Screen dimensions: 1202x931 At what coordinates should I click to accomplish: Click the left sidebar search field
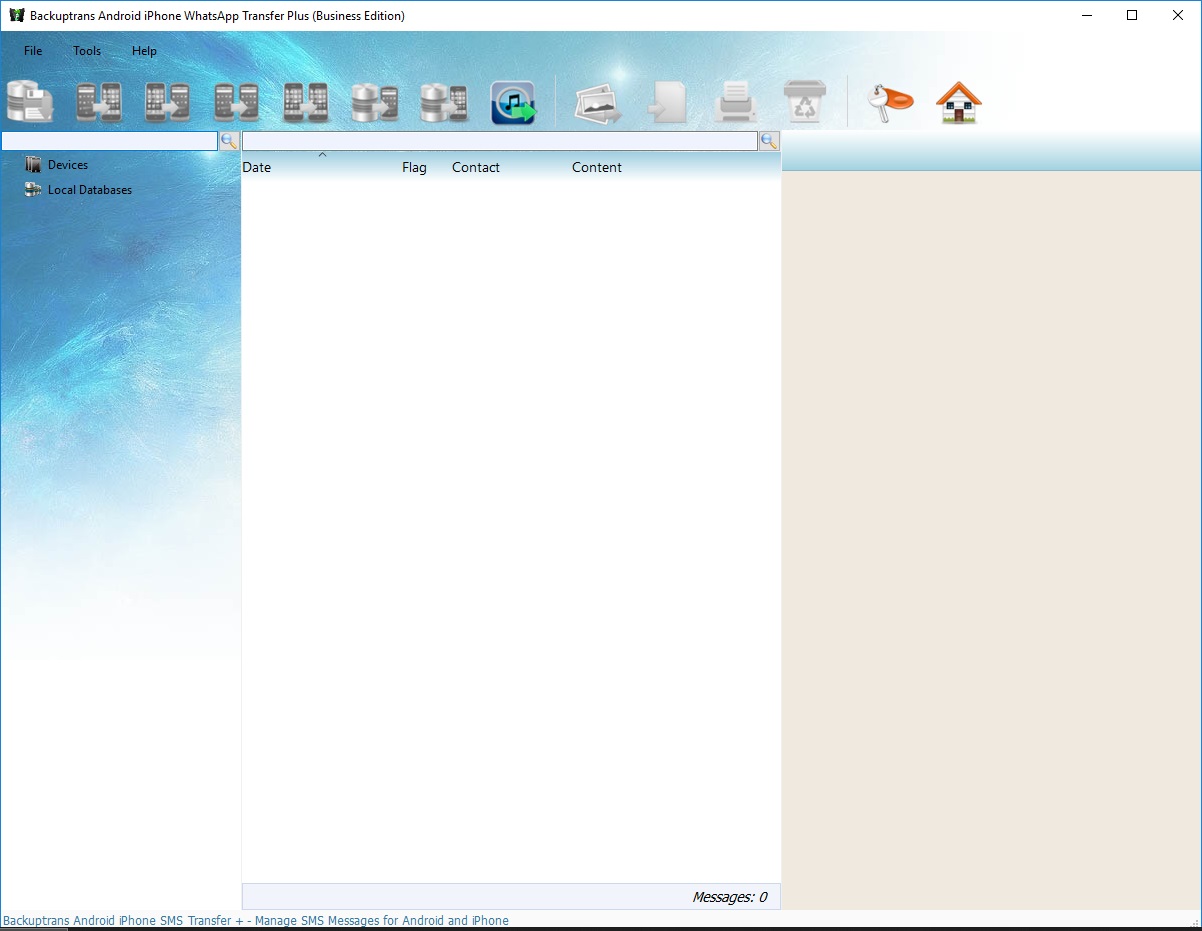tap(110, 141)
